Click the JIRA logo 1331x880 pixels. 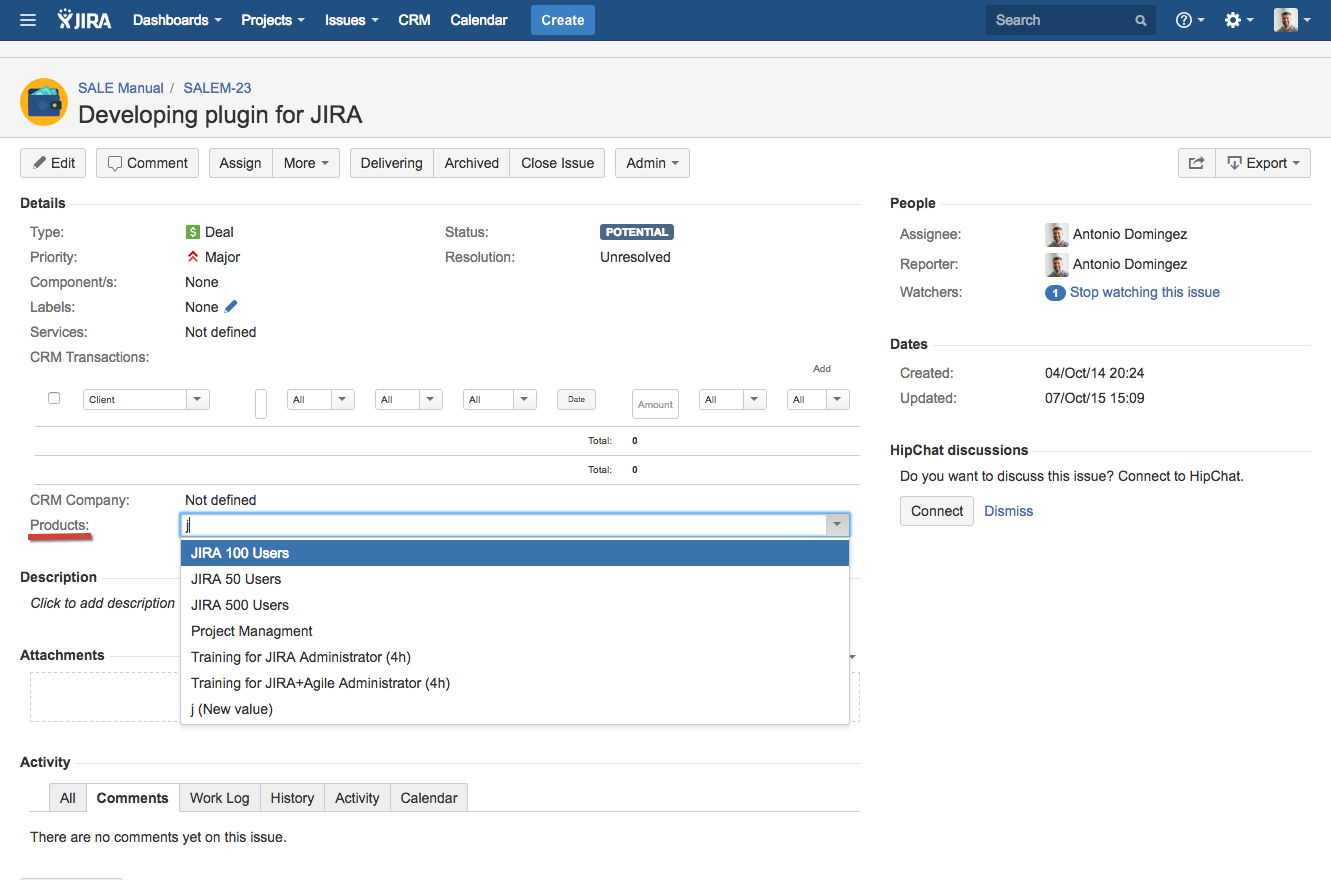click(x=85, y=20)
